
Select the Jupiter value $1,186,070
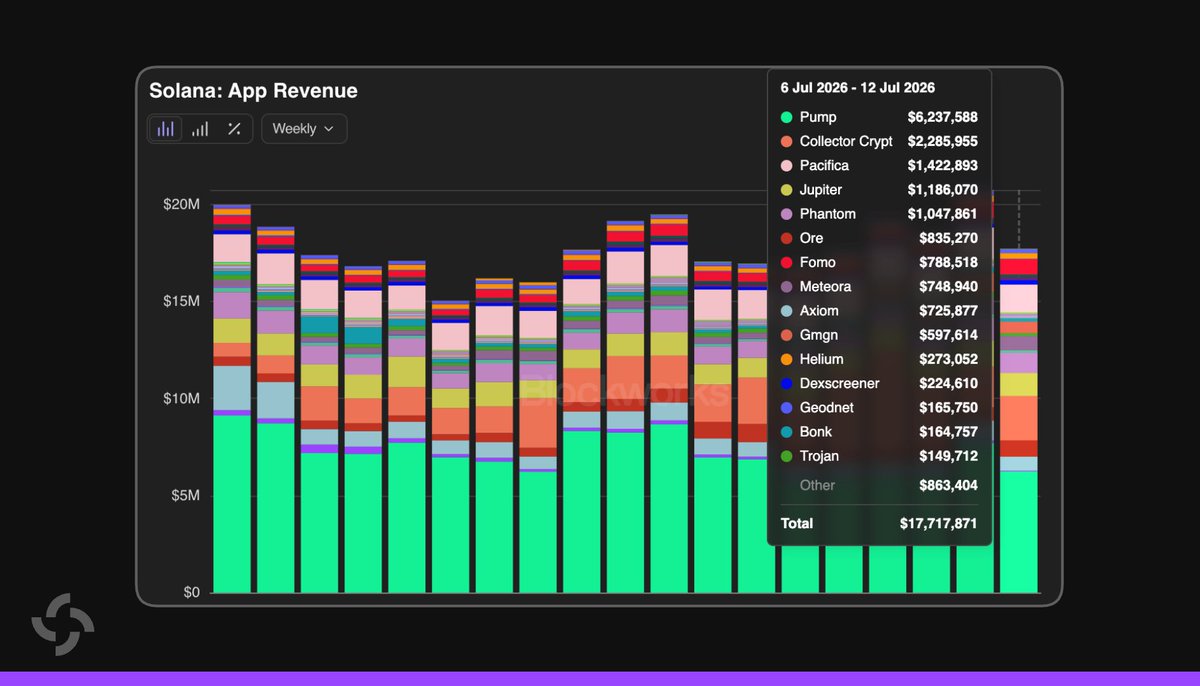pyautogui.click(x=943, y=190)
